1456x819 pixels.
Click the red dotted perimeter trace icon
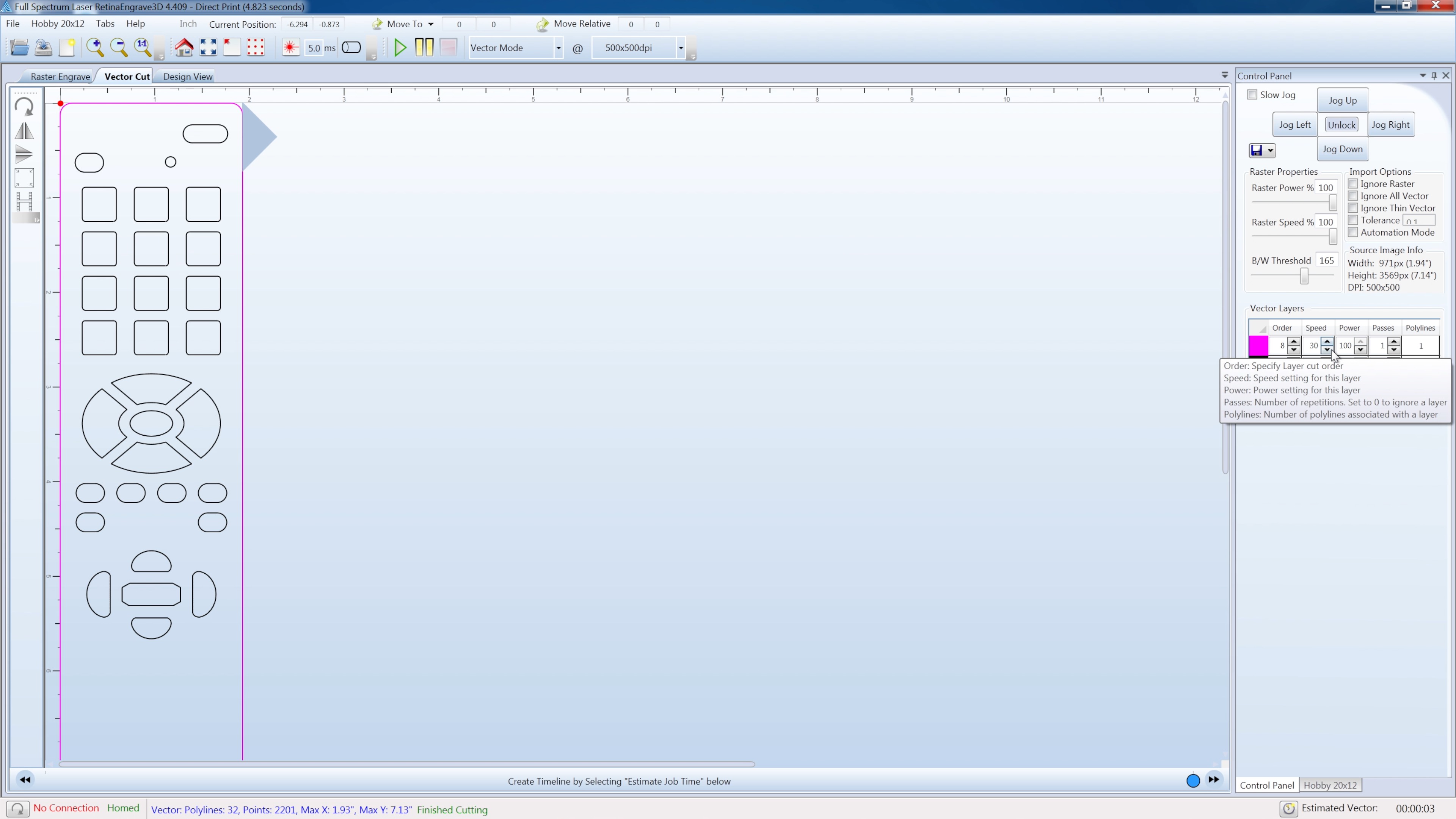[x=256, y=47]
